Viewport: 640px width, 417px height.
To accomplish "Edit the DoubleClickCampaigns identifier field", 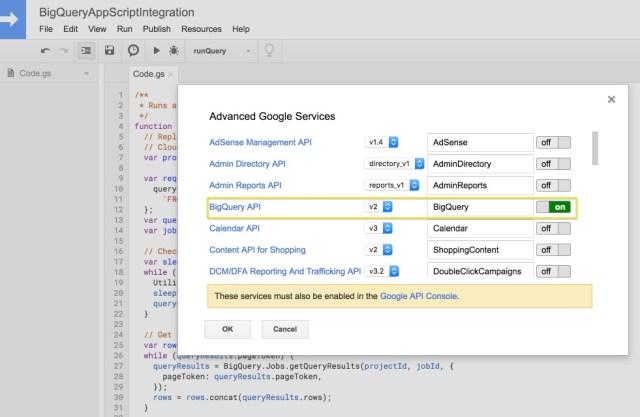I will (480, 271).
